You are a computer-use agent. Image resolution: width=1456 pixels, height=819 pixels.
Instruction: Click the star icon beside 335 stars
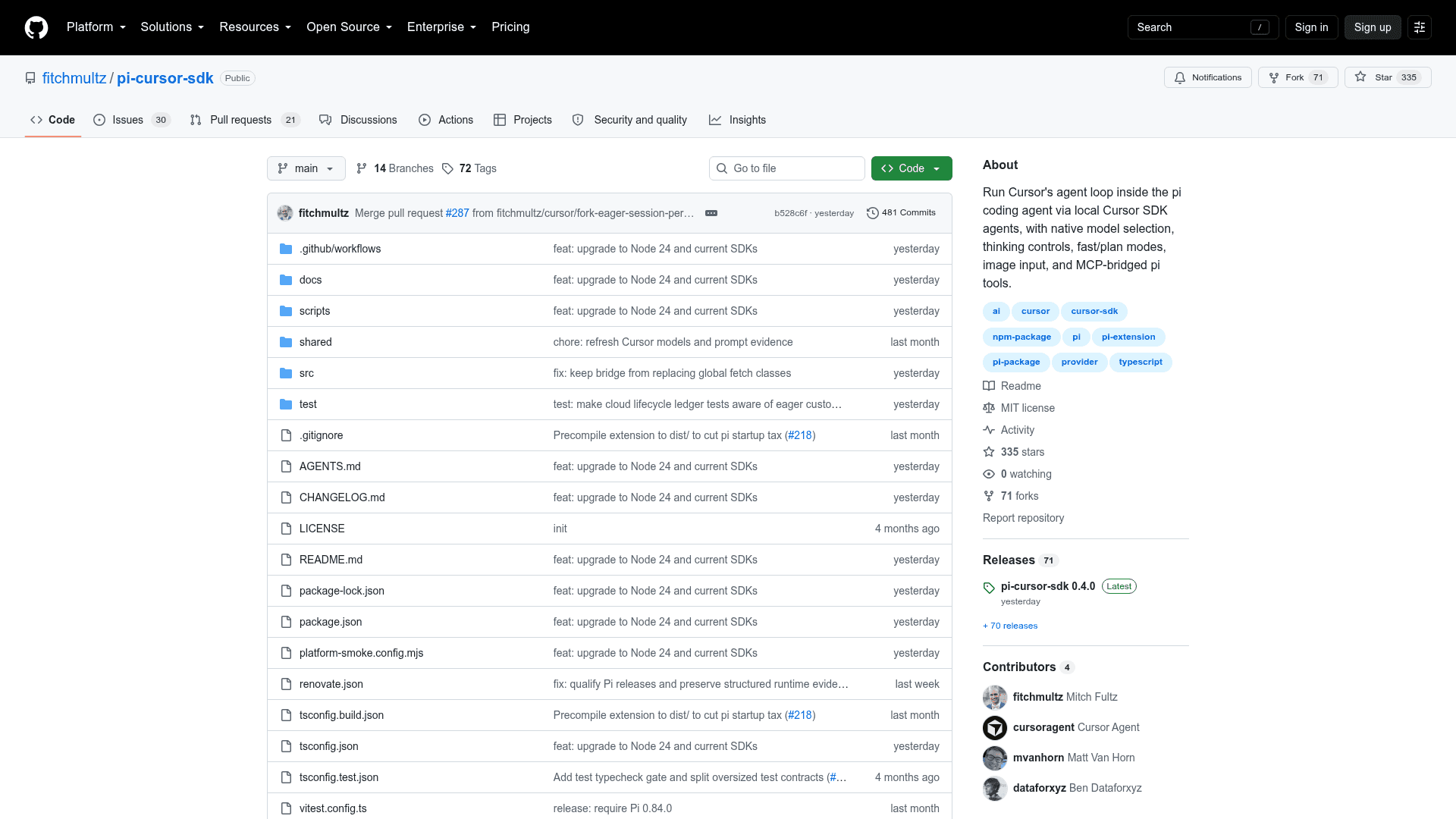pyautogui.click(x=989, y=452)
